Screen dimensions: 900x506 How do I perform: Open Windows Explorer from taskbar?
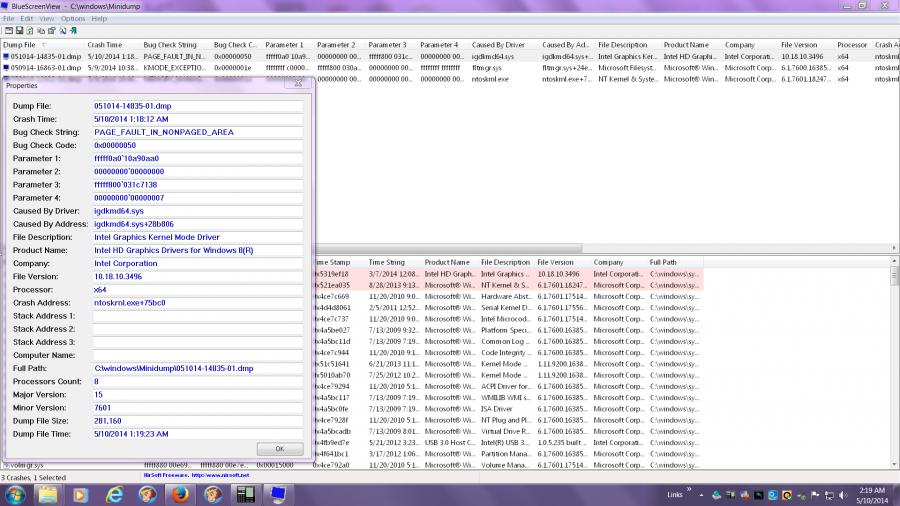(x=48, y=495)
